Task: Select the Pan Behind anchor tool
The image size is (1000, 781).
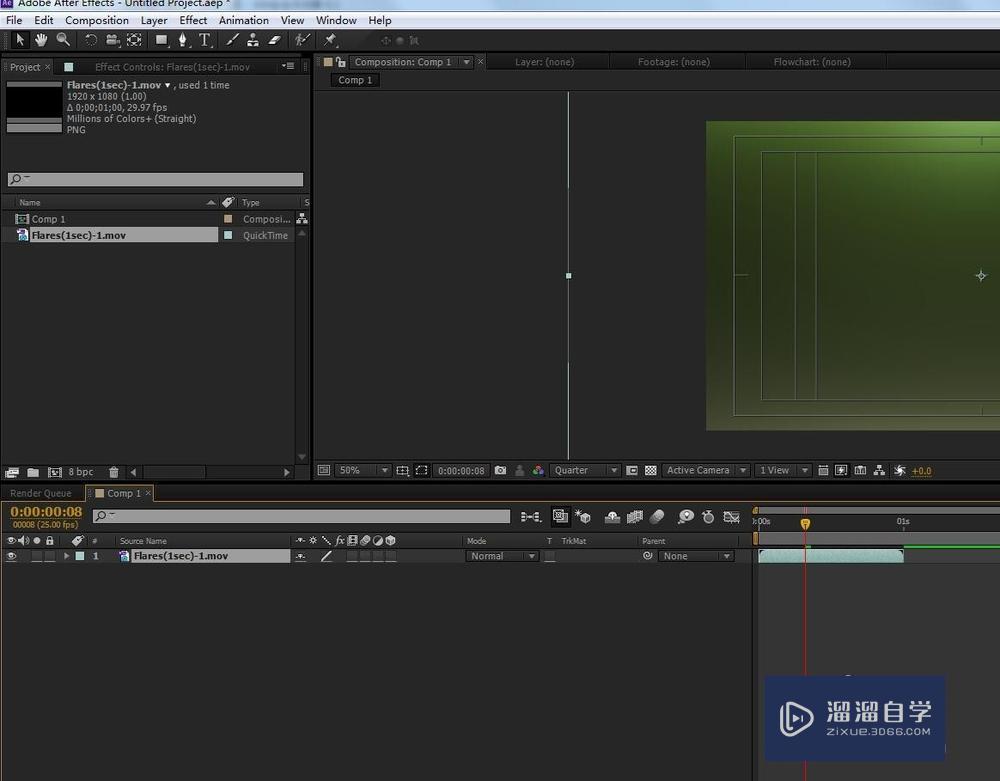Action: [134, 40]
